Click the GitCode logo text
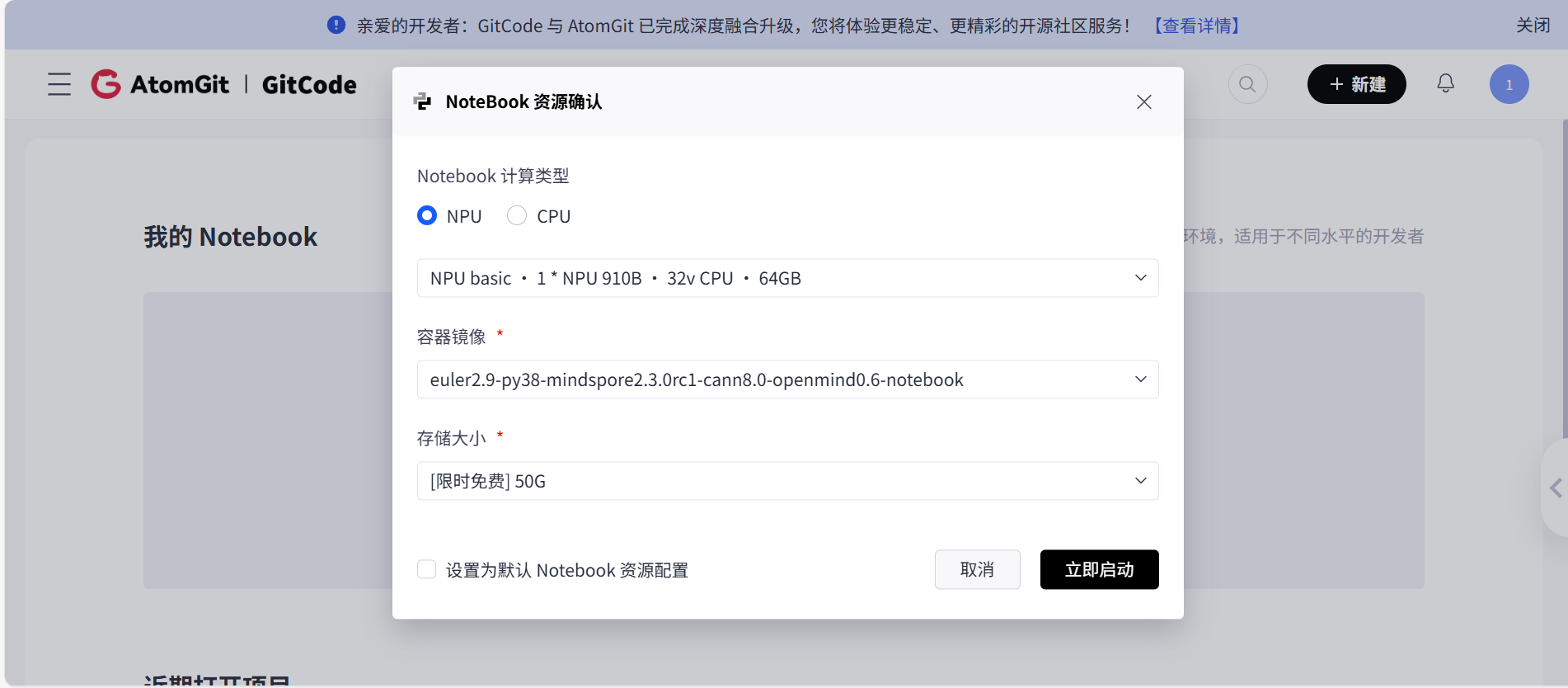The width and height of the screenshot is (1568, 688). [309, 84]
